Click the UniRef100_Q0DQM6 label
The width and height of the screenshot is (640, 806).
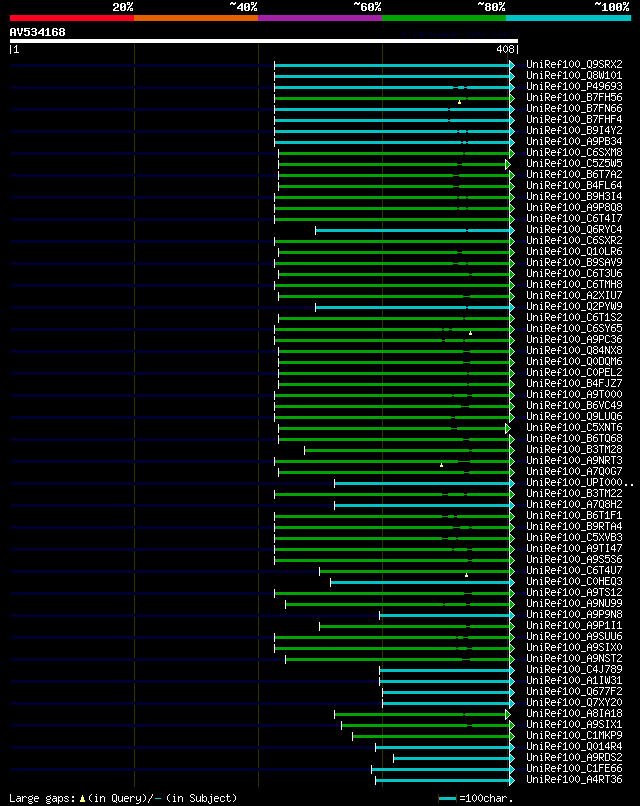(x=574, y=361)
